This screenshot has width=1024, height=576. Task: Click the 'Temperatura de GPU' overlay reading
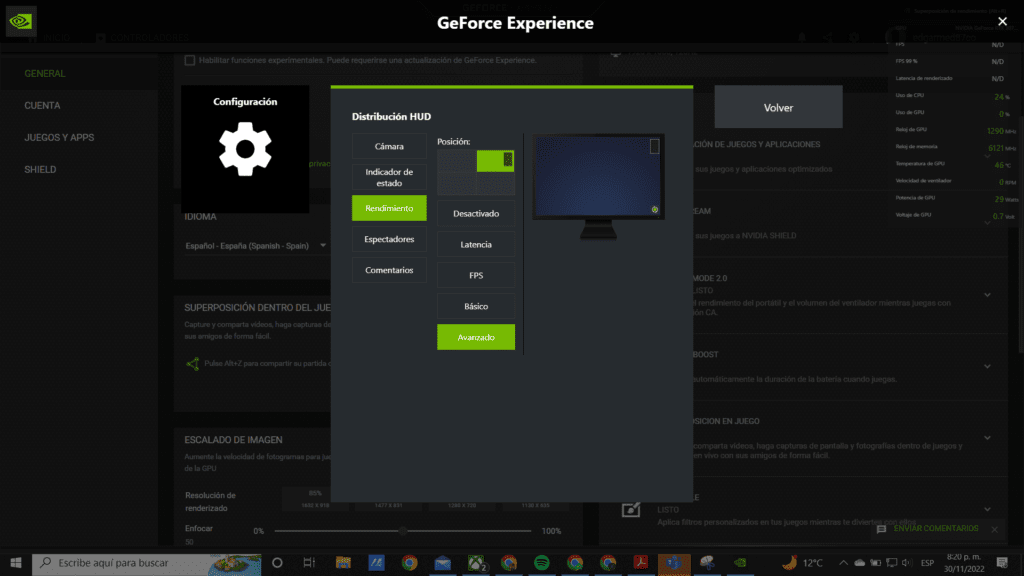(955, 164)
